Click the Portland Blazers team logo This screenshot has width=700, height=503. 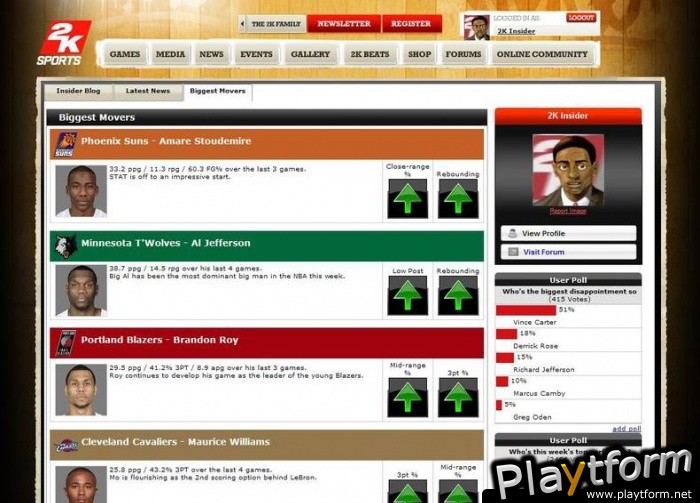(x=66, y=343)
